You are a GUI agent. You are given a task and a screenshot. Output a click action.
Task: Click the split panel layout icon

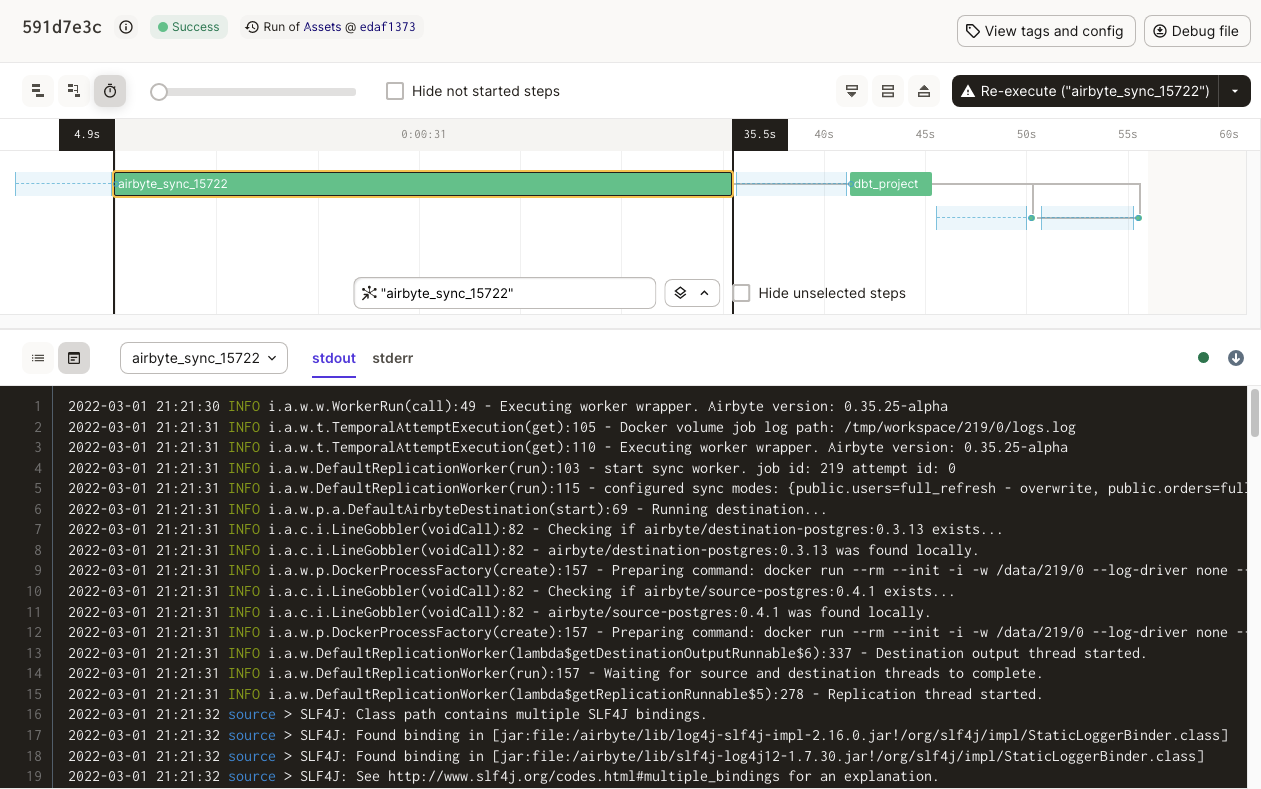point(888,91)
